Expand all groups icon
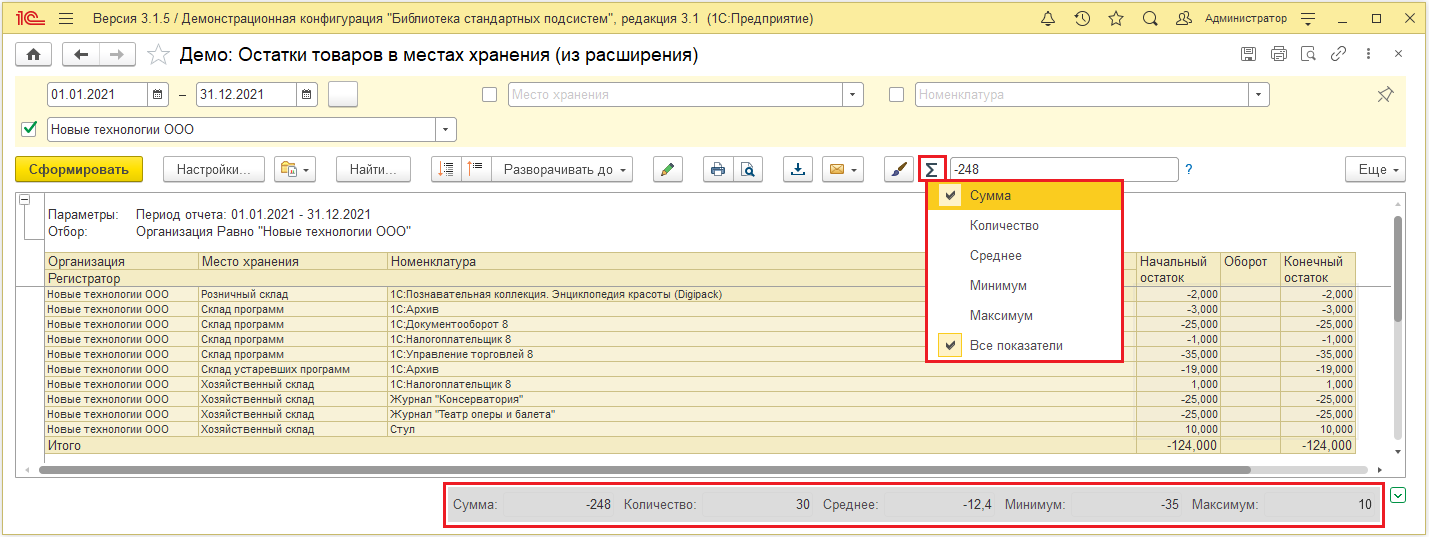Viewport: 1429px width, 537px height. pyautogui.click(x=476, y=169)
